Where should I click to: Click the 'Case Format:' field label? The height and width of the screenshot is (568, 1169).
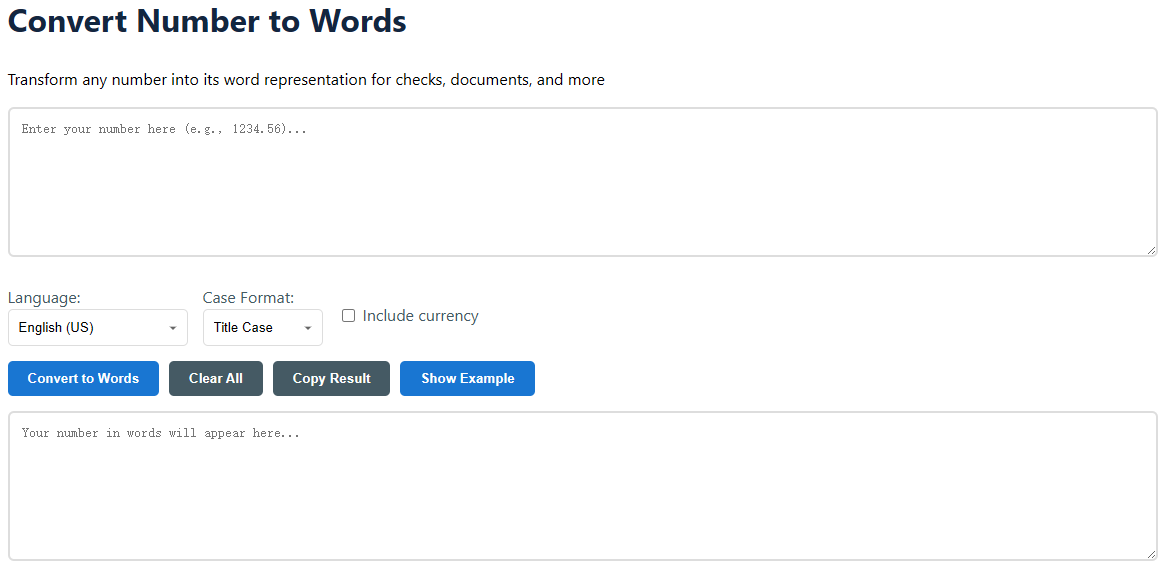(248, 298)
